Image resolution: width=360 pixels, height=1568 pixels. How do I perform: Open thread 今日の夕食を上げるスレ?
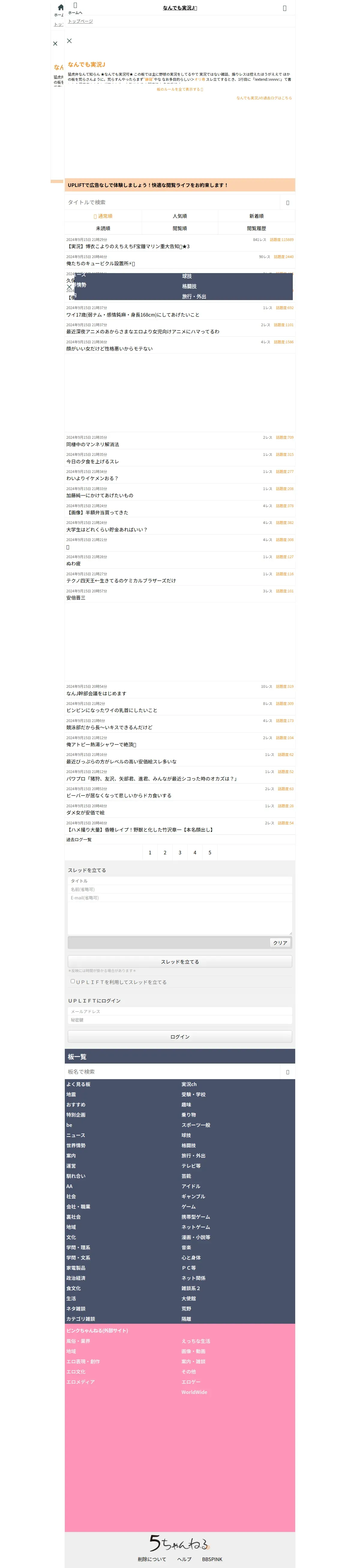click(x=180, y=458)
